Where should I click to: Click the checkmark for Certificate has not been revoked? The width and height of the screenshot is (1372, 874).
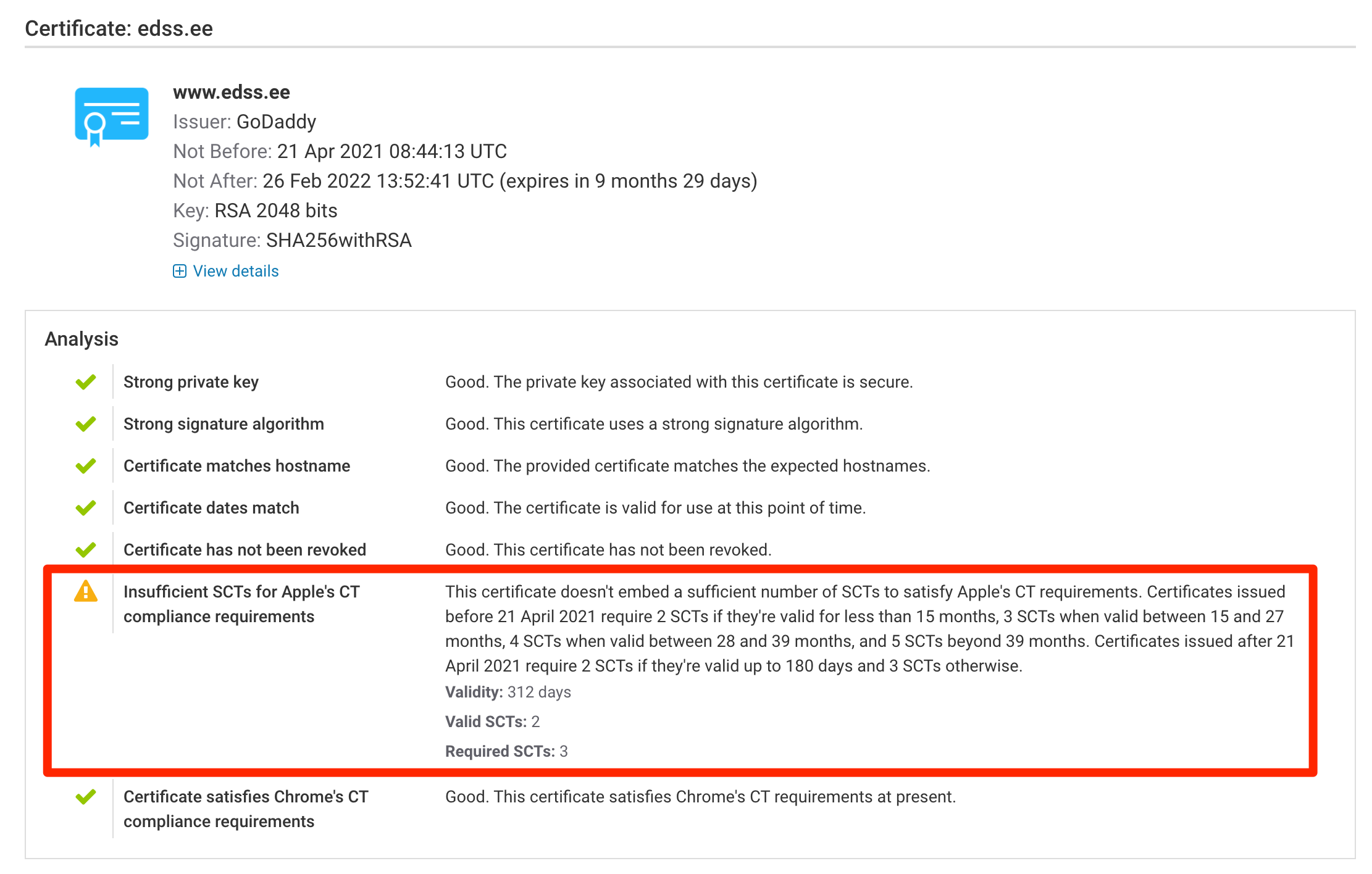tap(86, 549)
